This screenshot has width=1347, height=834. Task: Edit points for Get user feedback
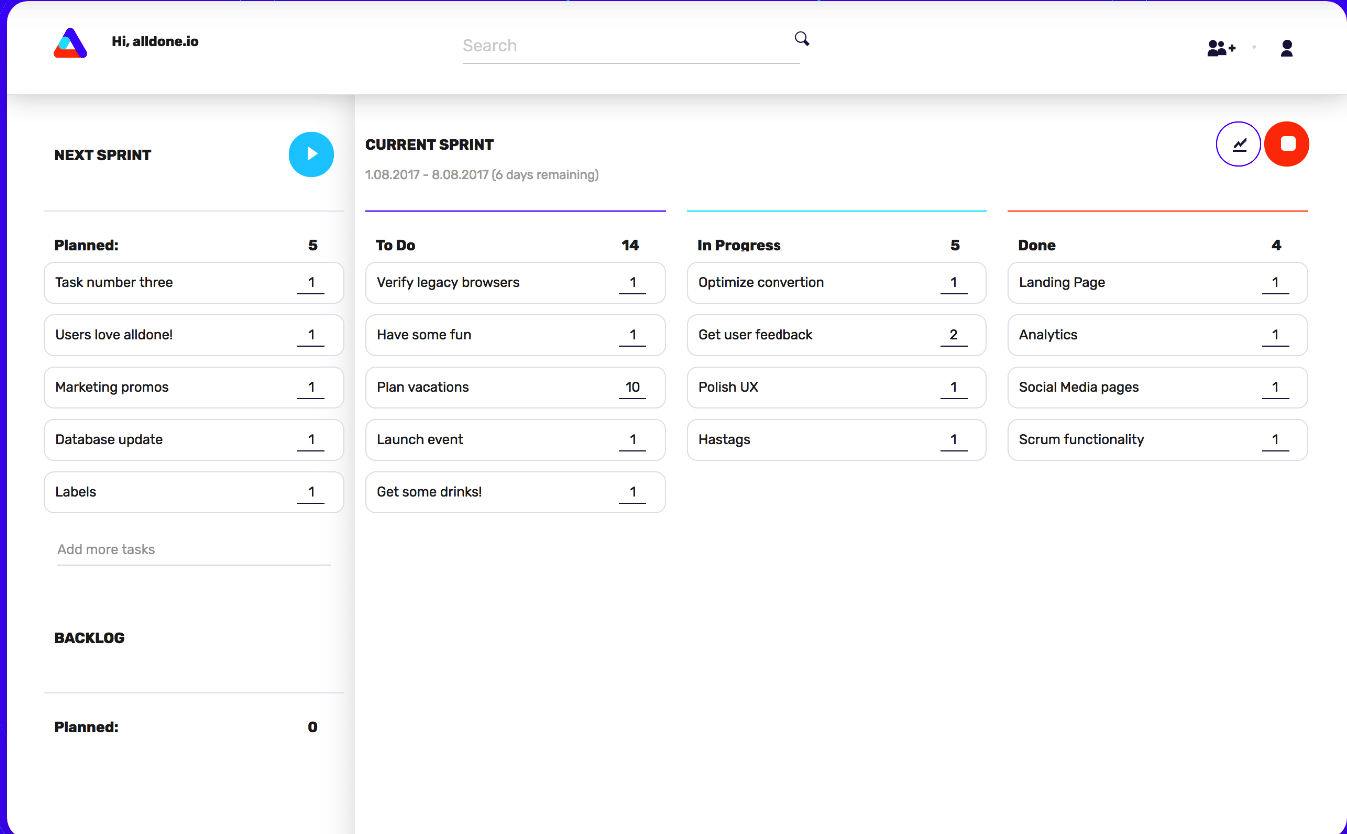(x=953, y=335)
